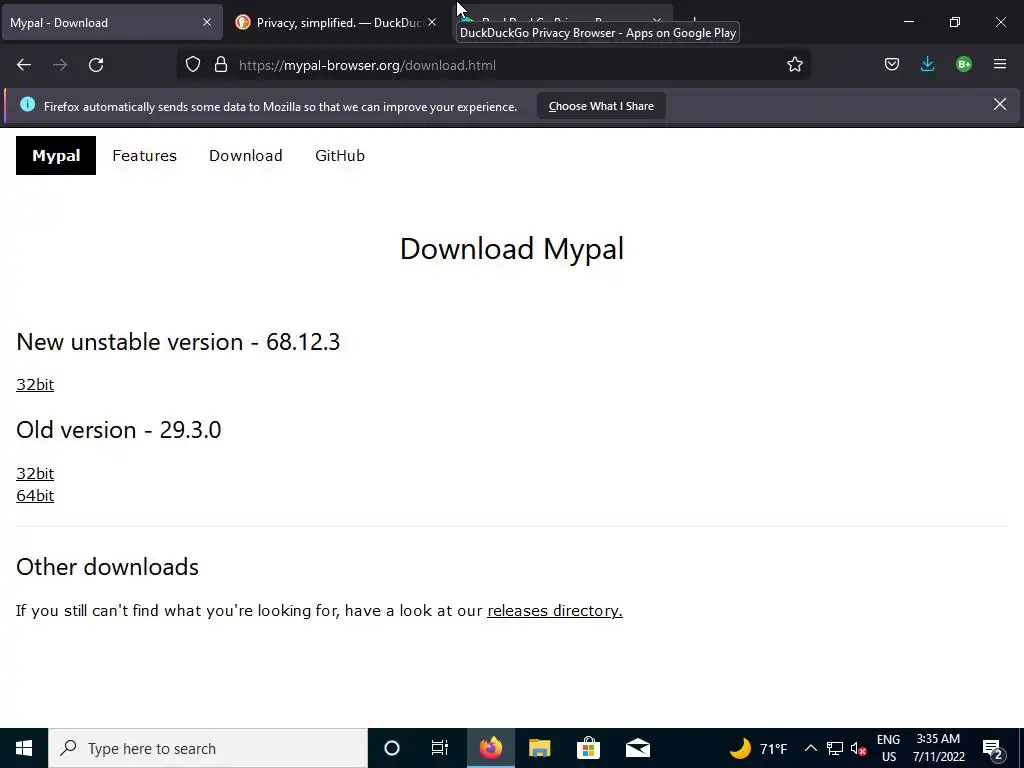Reload the current page

click(96, 65)
